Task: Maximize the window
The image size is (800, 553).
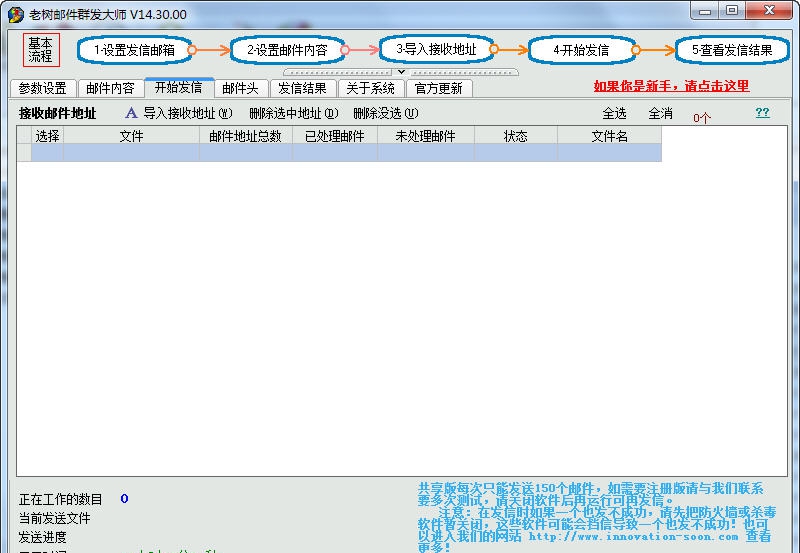Action: [x=732, y=11]
